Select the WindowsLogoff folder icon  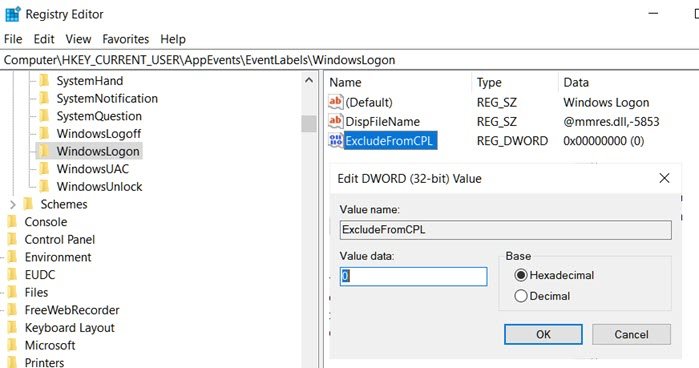44,133
